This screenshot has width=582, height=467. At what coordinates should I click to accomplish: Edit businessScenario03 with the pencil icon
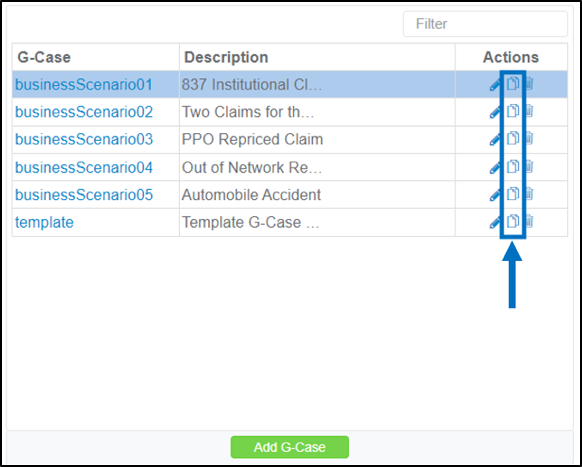[495, 140]
